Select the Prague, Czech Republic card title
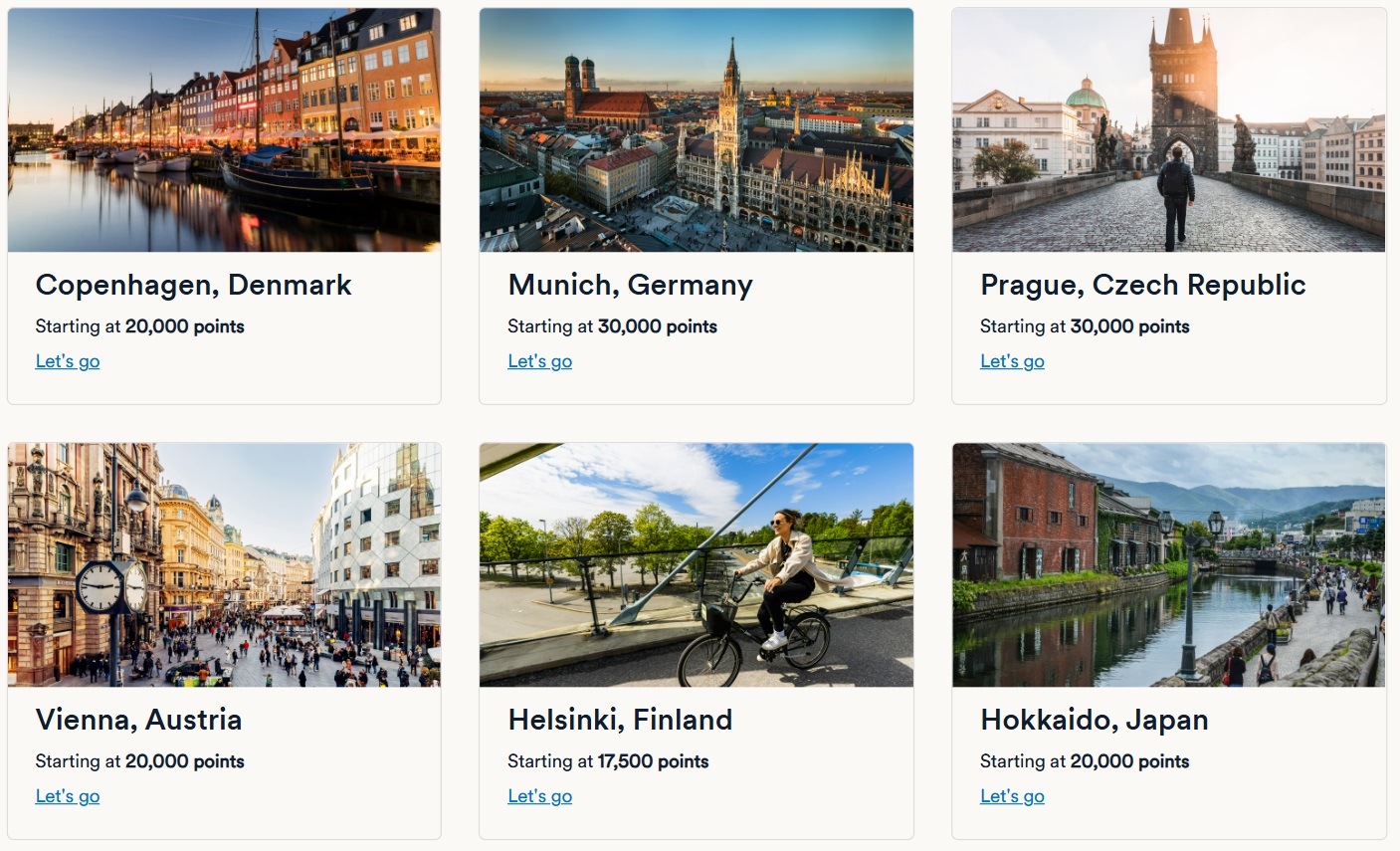Screen dimensions: 1400x851 point(1142,285)
